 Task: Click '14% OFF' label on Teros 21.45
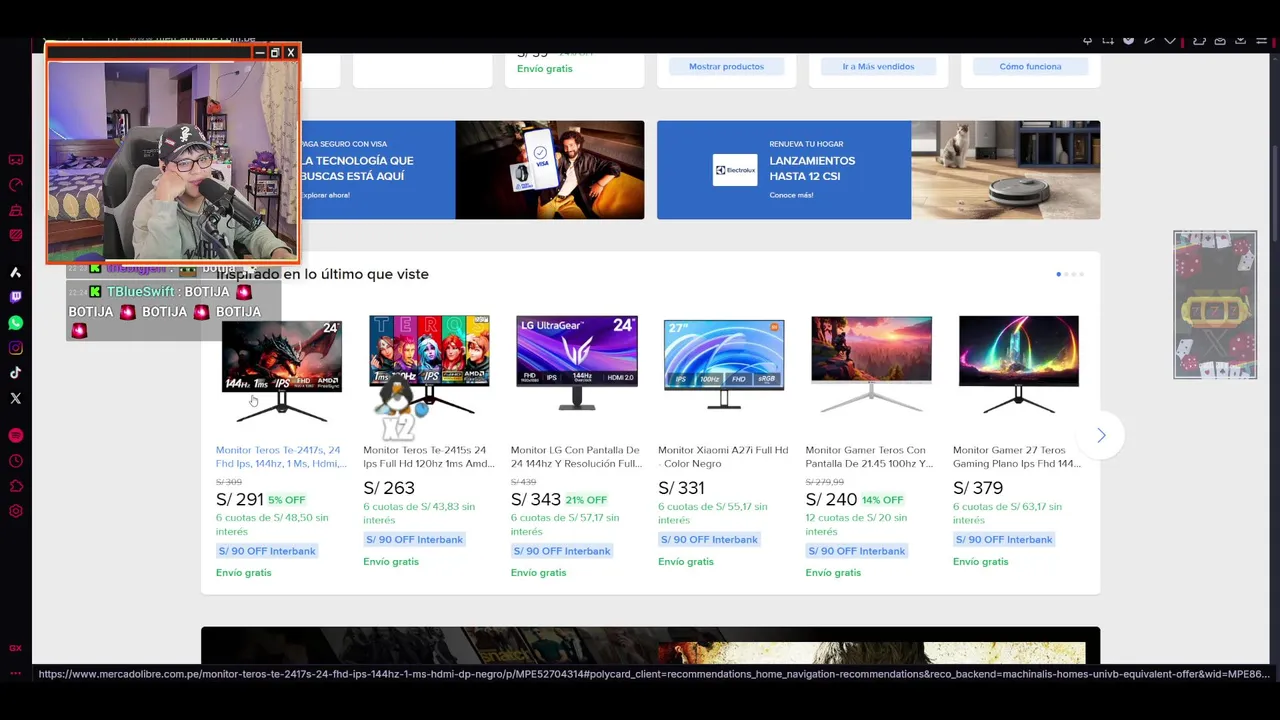coord(883,500)
